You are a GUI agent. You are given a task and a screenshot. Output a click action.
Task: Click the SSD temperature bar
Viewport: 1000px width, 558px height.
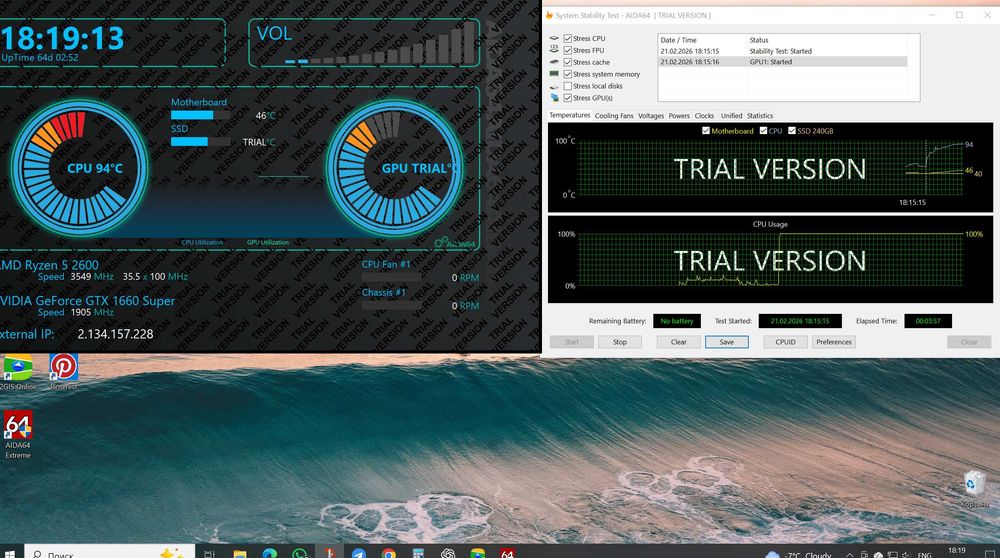200,142
